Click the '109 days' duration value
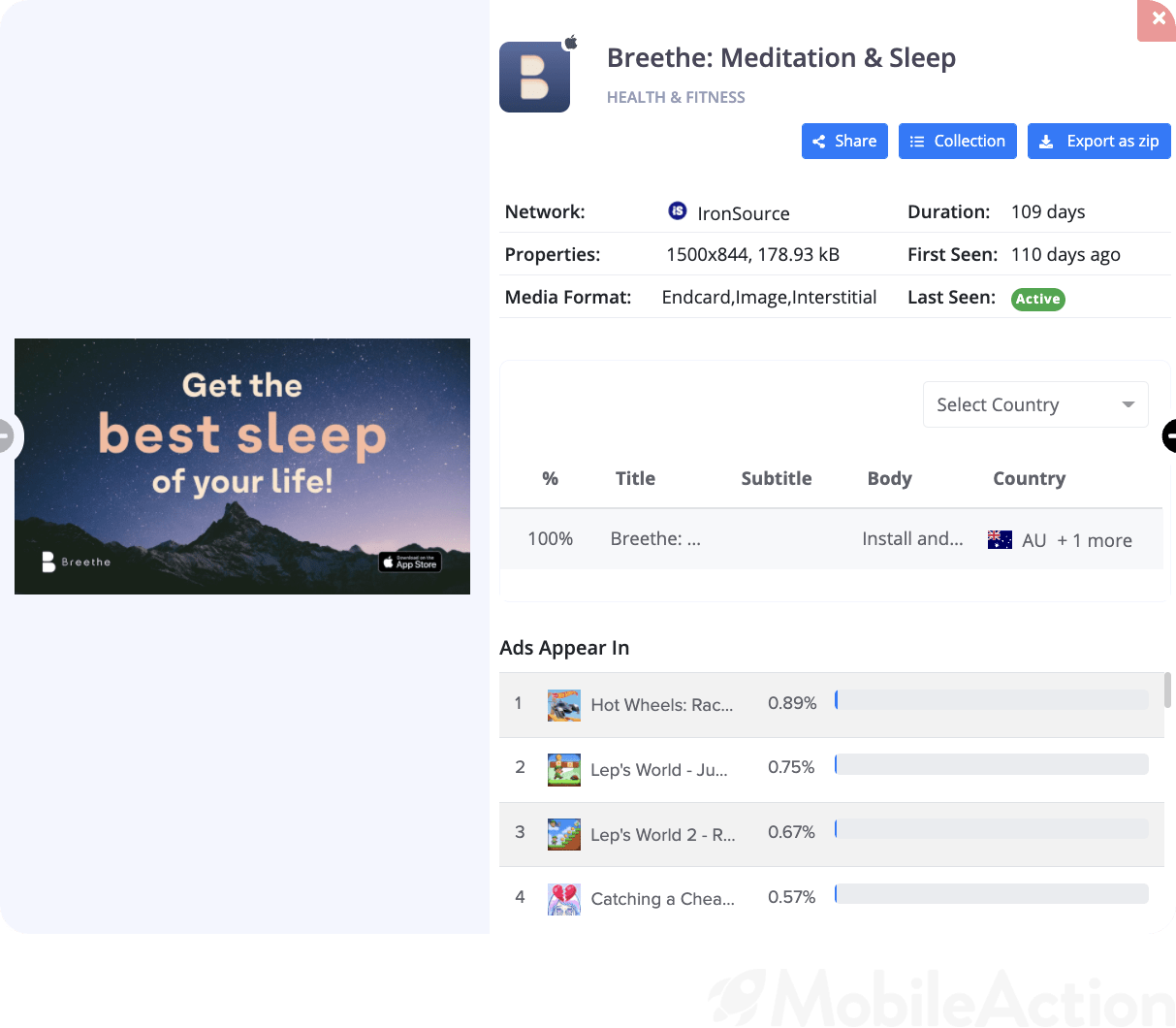The width and height of the screenshot is (1176, 1028). coord(1048,211)
